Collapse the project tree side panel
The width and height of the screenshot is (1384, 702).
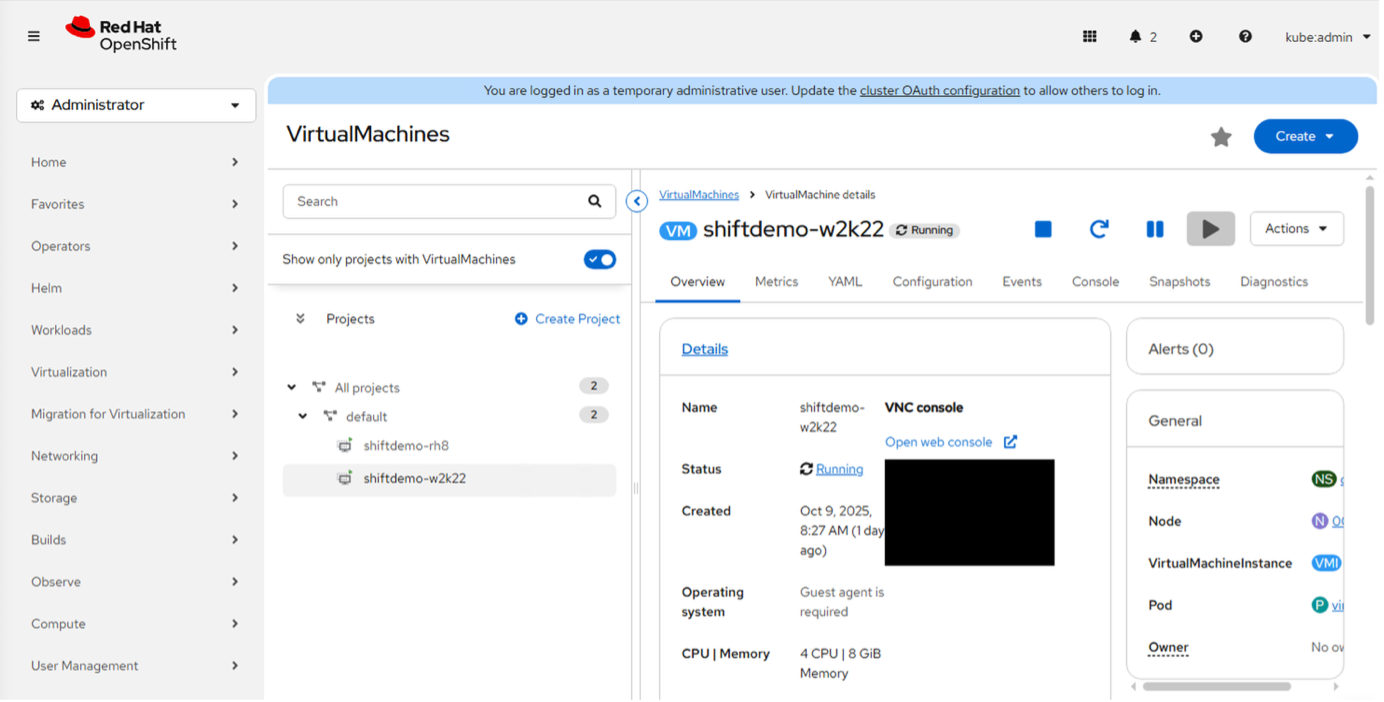point(637,202)
